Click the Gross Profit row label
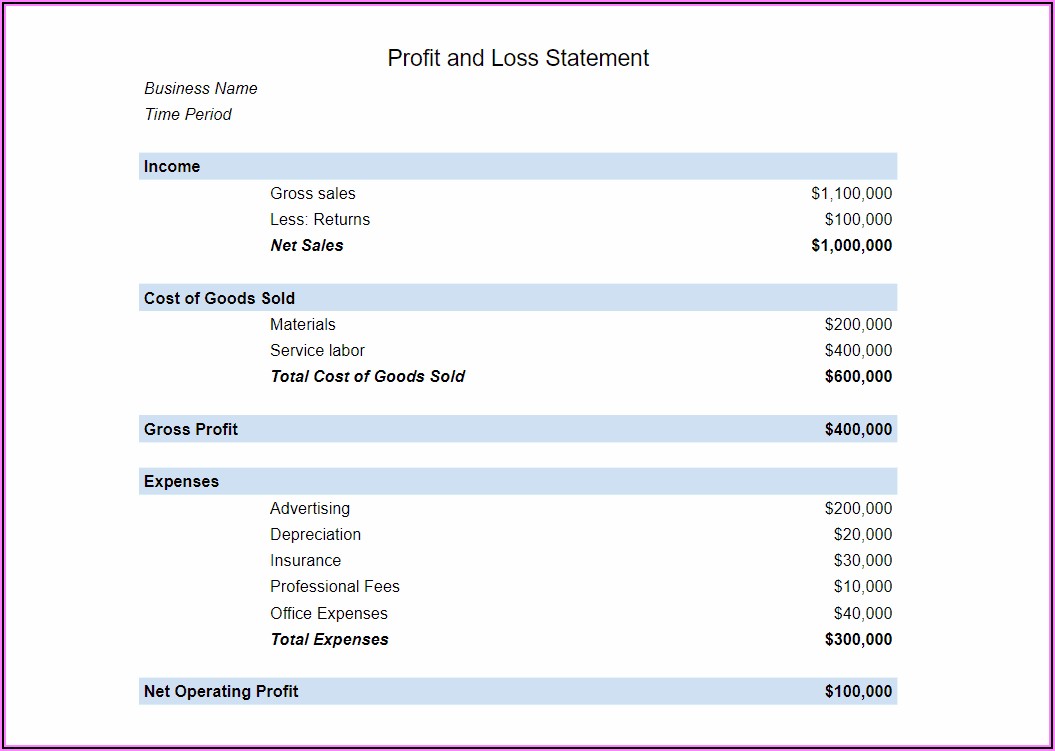 191,429
